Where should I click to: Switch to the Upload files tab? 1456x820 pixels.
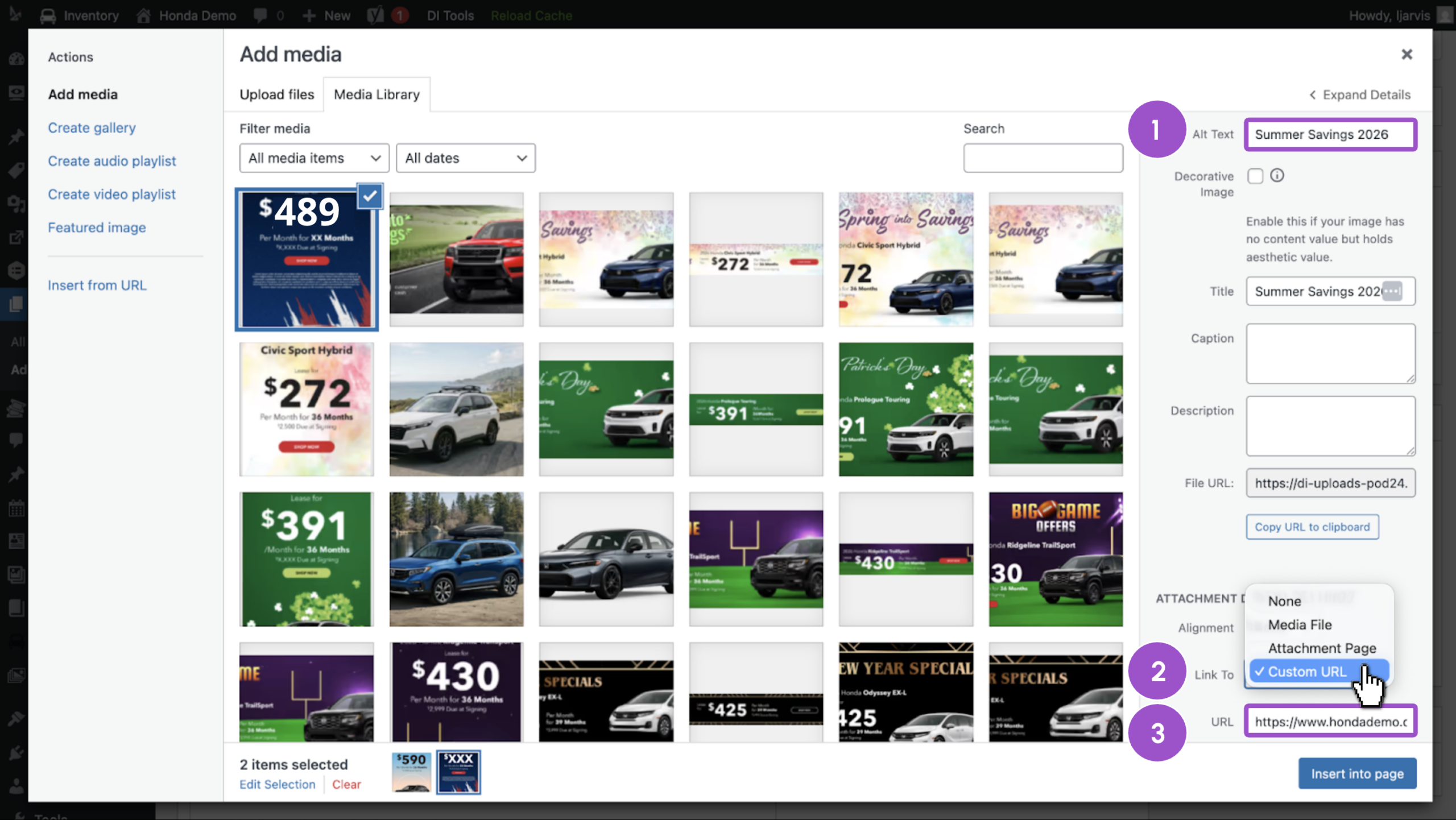point(277,94)
